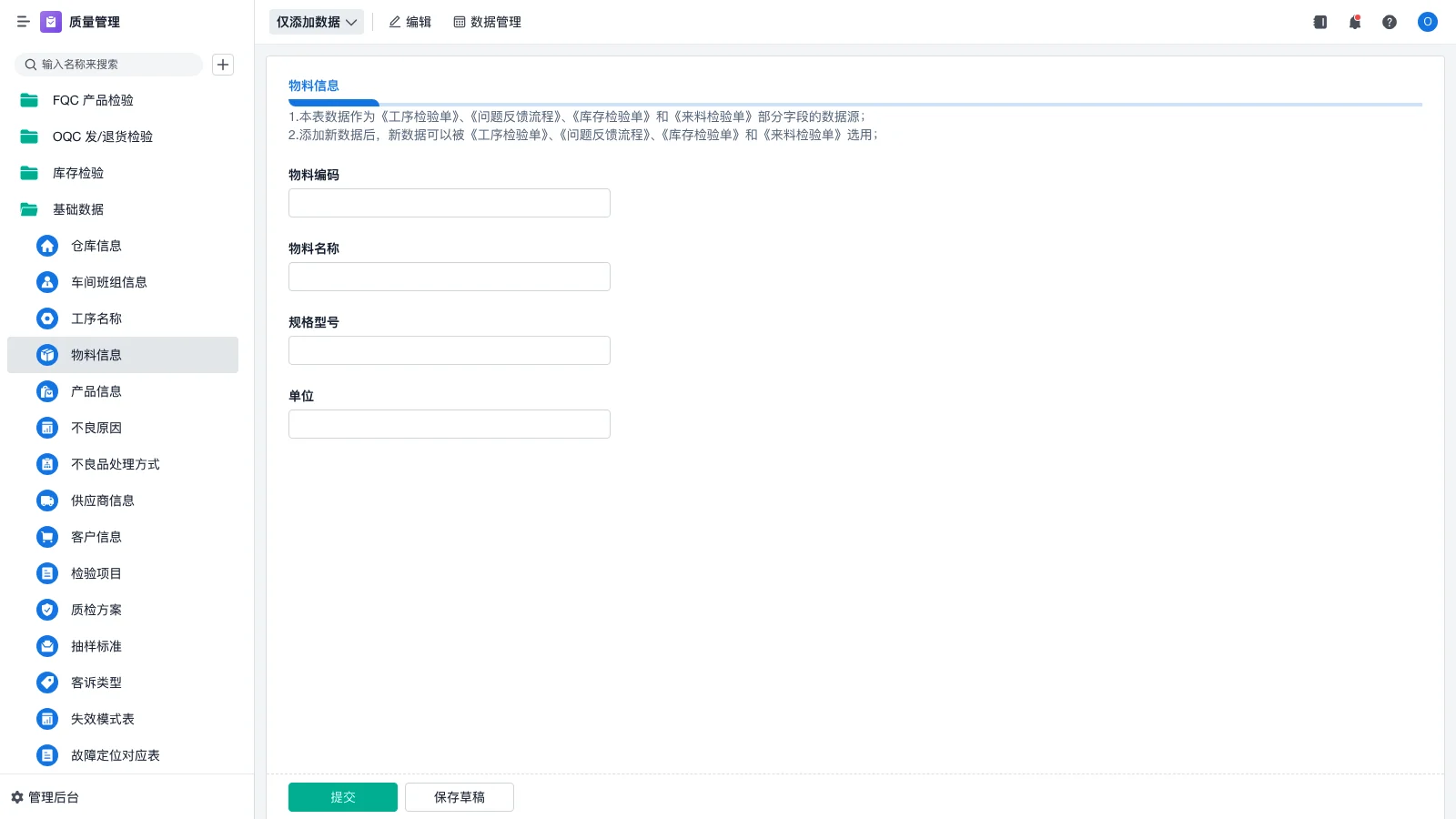
Task: Open the help question mark icon
Action: point(1390,22)
